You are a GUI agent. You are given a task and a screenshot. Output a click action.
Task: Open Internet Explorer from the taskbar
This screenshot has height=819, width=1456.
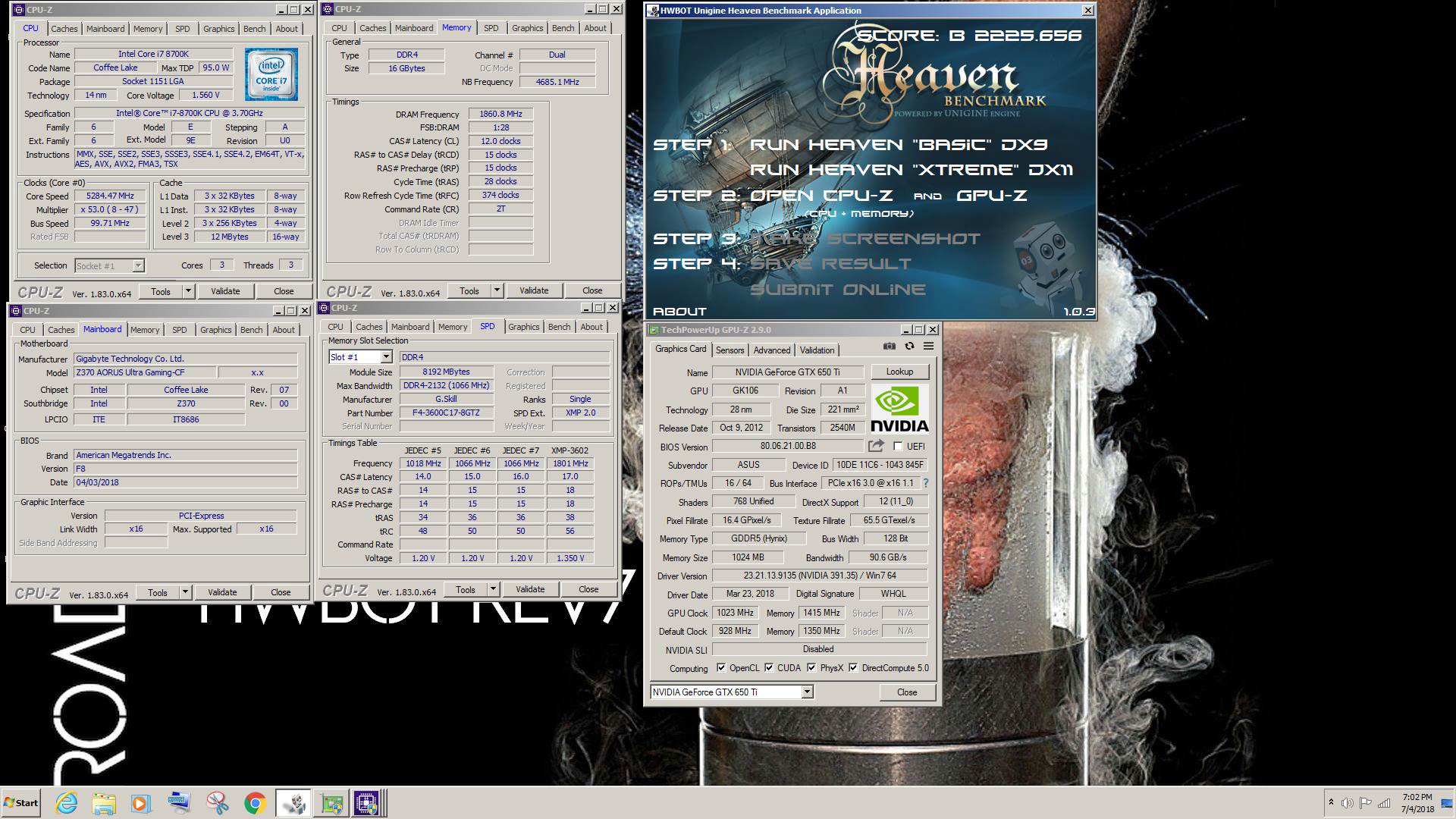click(67, 803)
